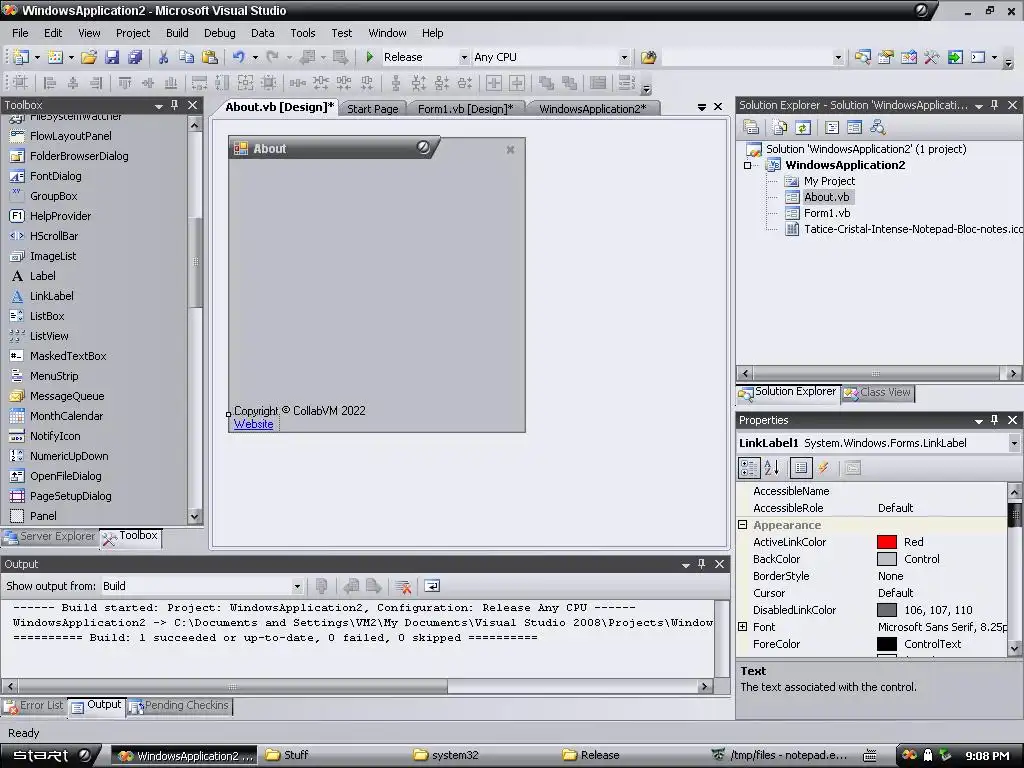This screenshot has height=768, width=1024.
Task: Open the active documents list dropdown arrow
Action: pyautogui.click(x=701, y=107)
